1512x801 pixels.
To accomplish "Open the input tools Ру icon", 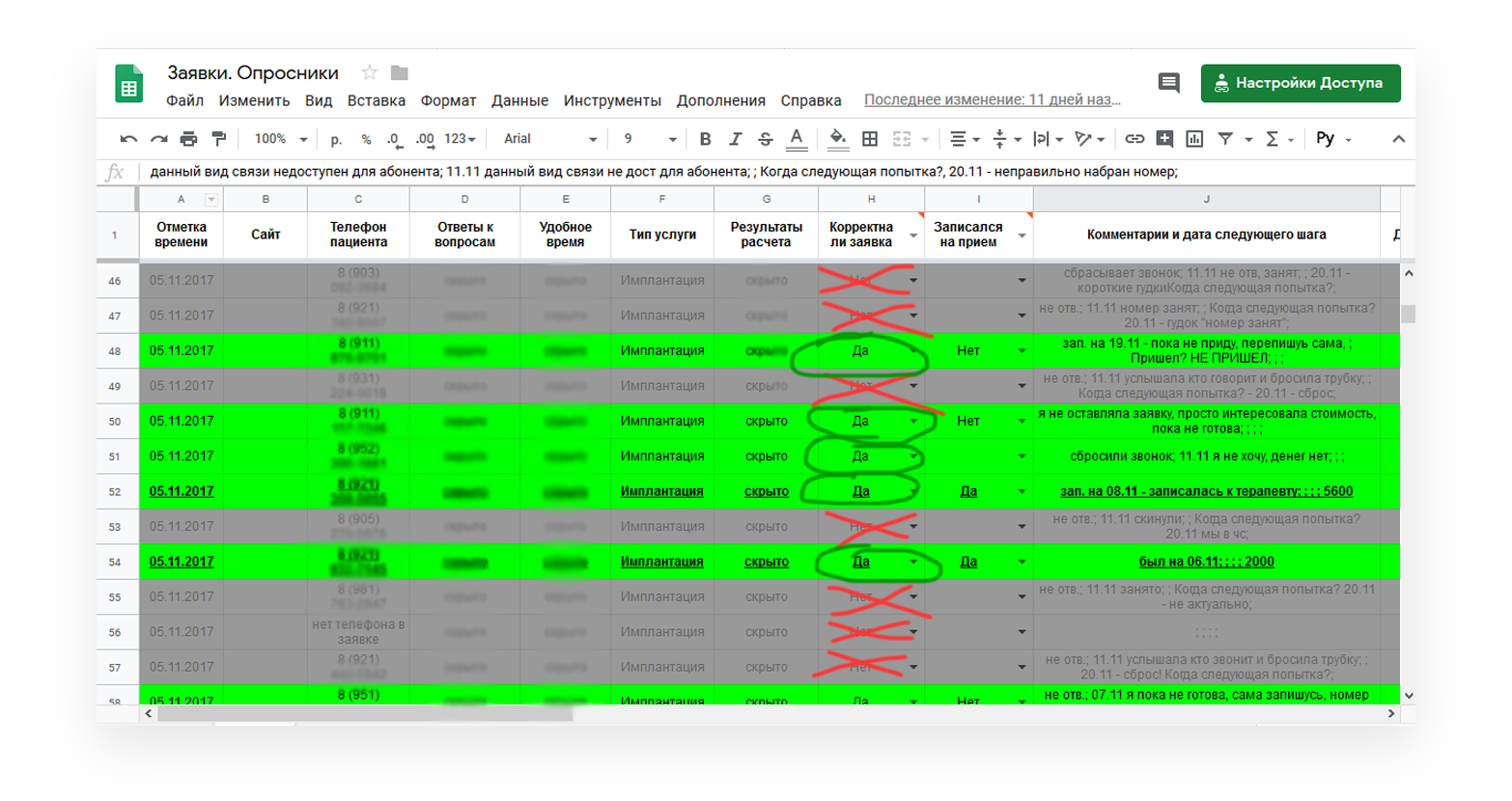I will coord(1325,139).
